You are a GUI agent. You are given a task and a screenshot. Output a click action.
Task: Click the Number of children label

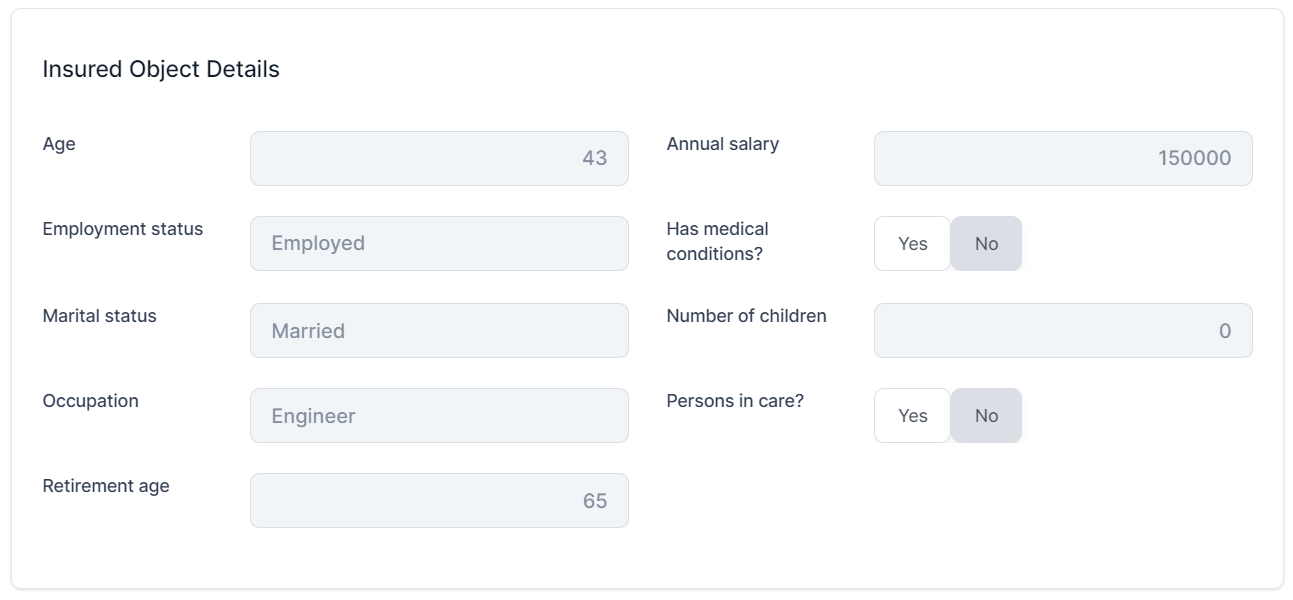[746, 316]
